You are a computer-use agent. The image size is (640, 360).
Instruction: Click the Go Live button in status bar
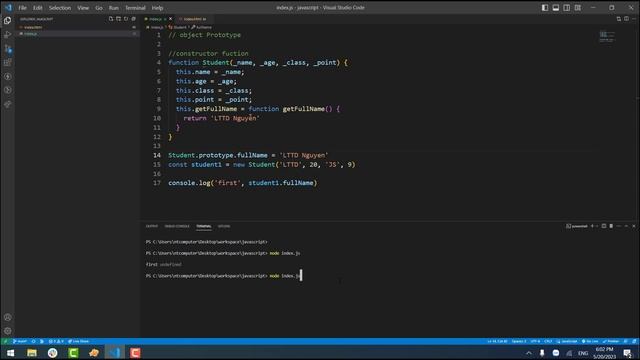[x=590, y=341]
